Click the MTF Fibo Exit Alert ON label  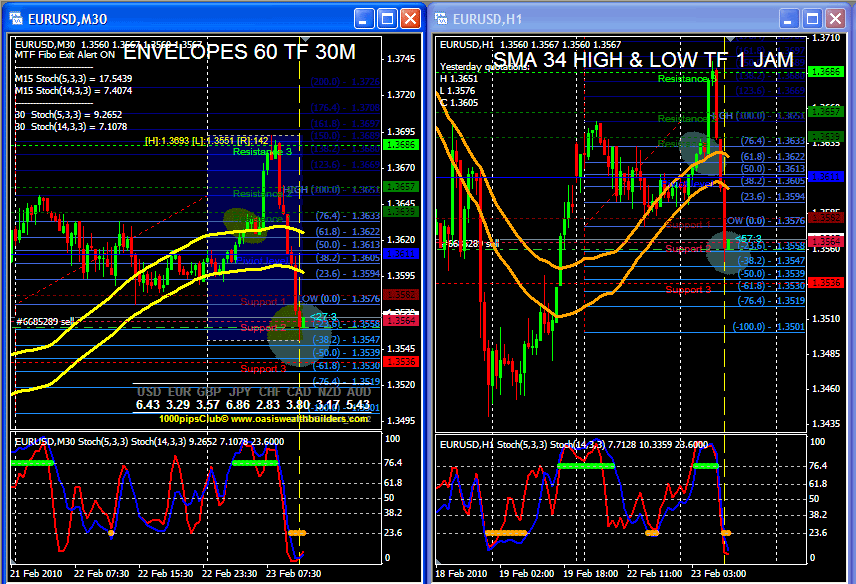(x=65, y=55)
